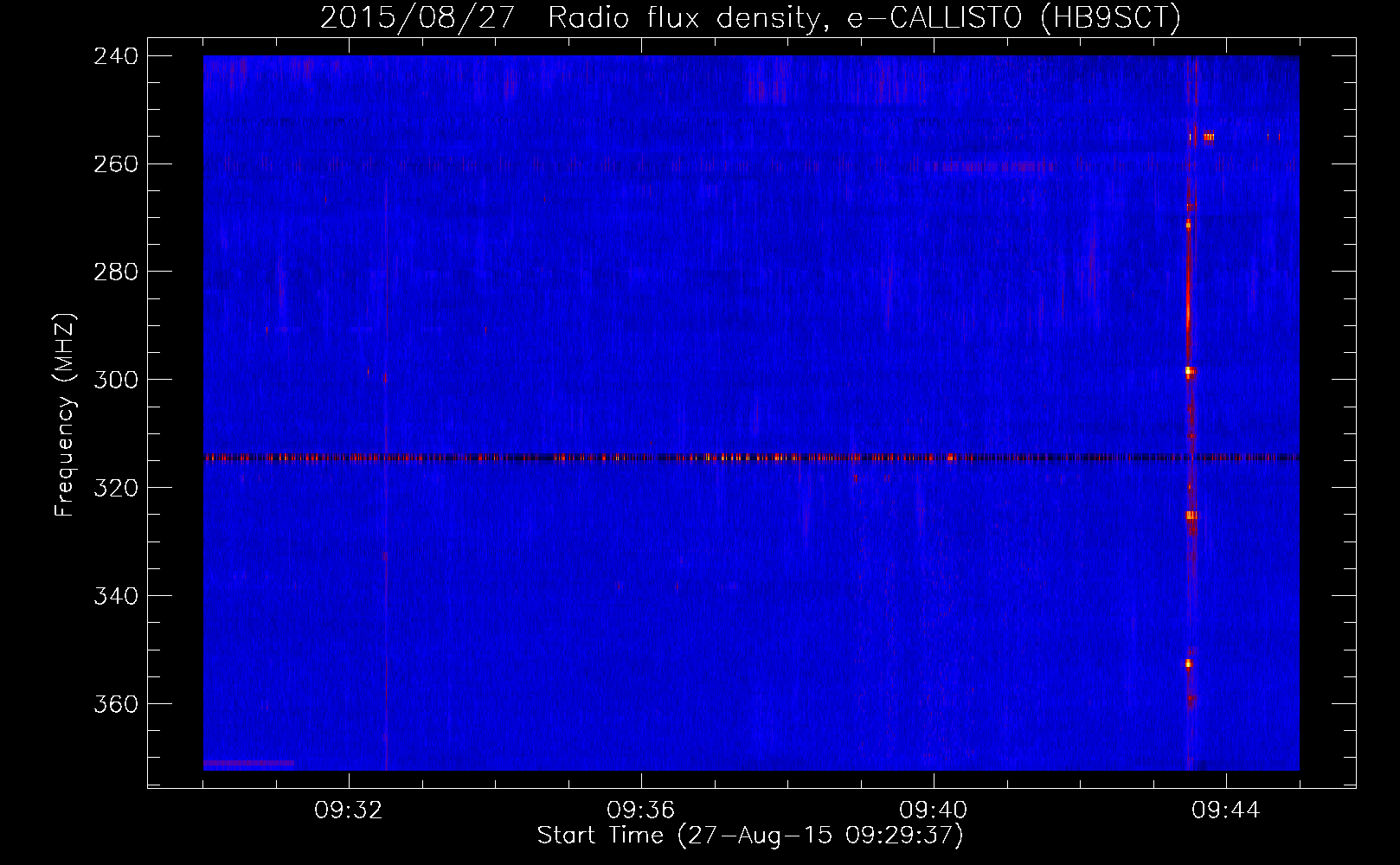Select the "Frequency (MHZ)" y-axis label
1400x865 pixels.
(x=65, y=415)
